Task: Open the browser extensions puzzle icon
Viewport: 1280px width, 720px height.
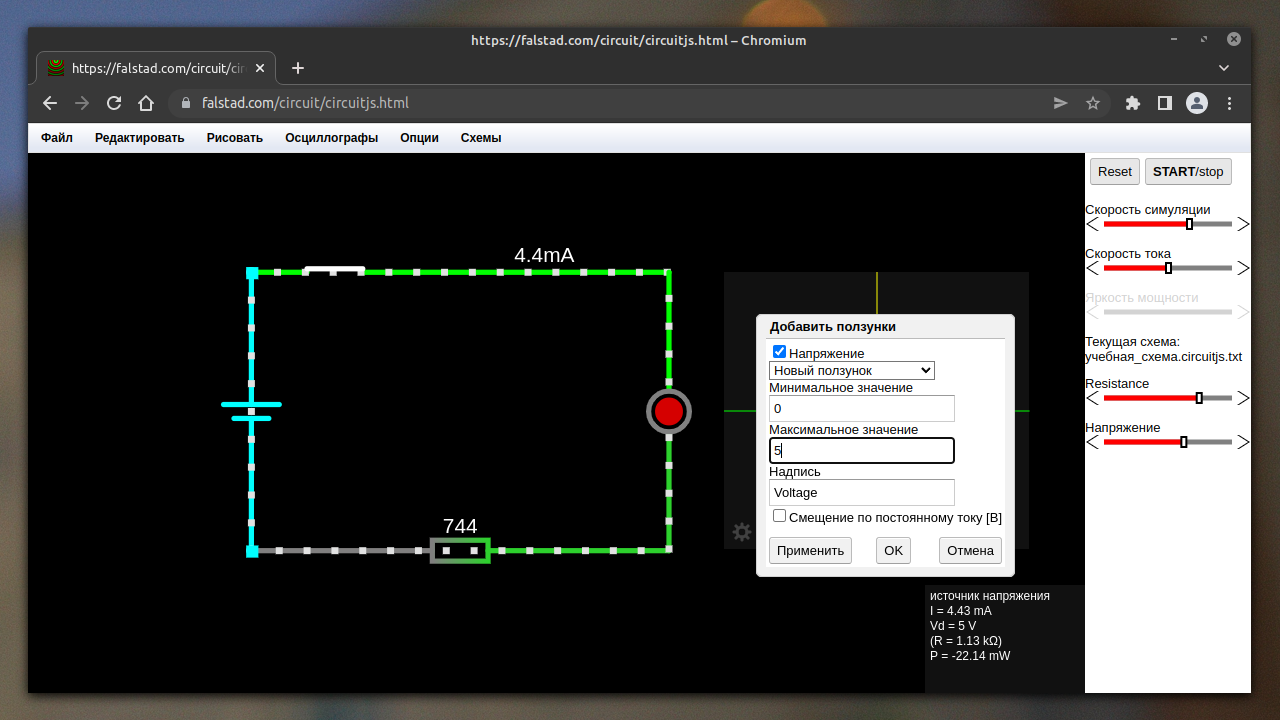Action: coord(1133,103)
